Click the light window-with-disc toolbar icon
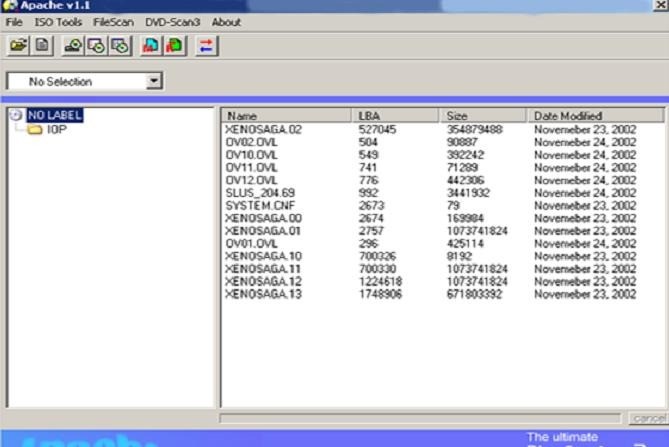The image size is (669, 447). tap(96, 46)
